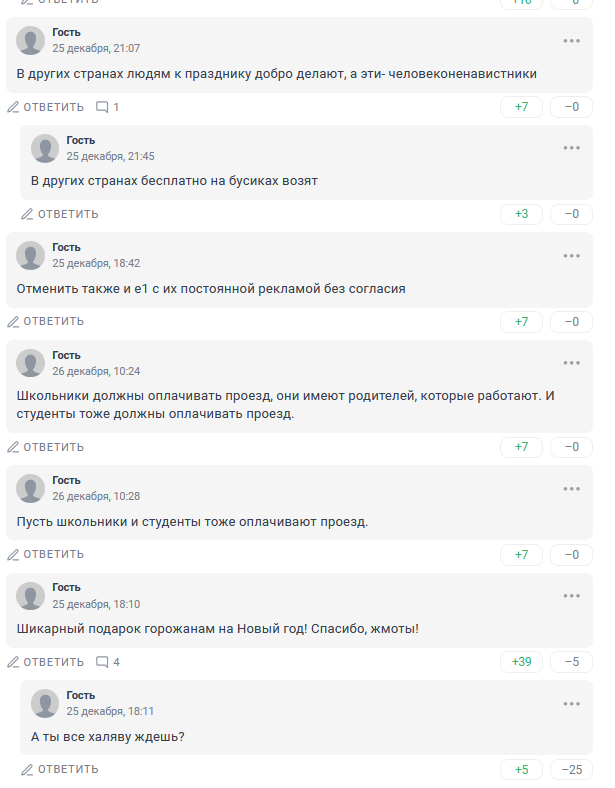Image resolution: width=615 pixels, height=788 pixels.
Task: Downvote −25 on 'А ты все халяву' reply
Action: 571,769
